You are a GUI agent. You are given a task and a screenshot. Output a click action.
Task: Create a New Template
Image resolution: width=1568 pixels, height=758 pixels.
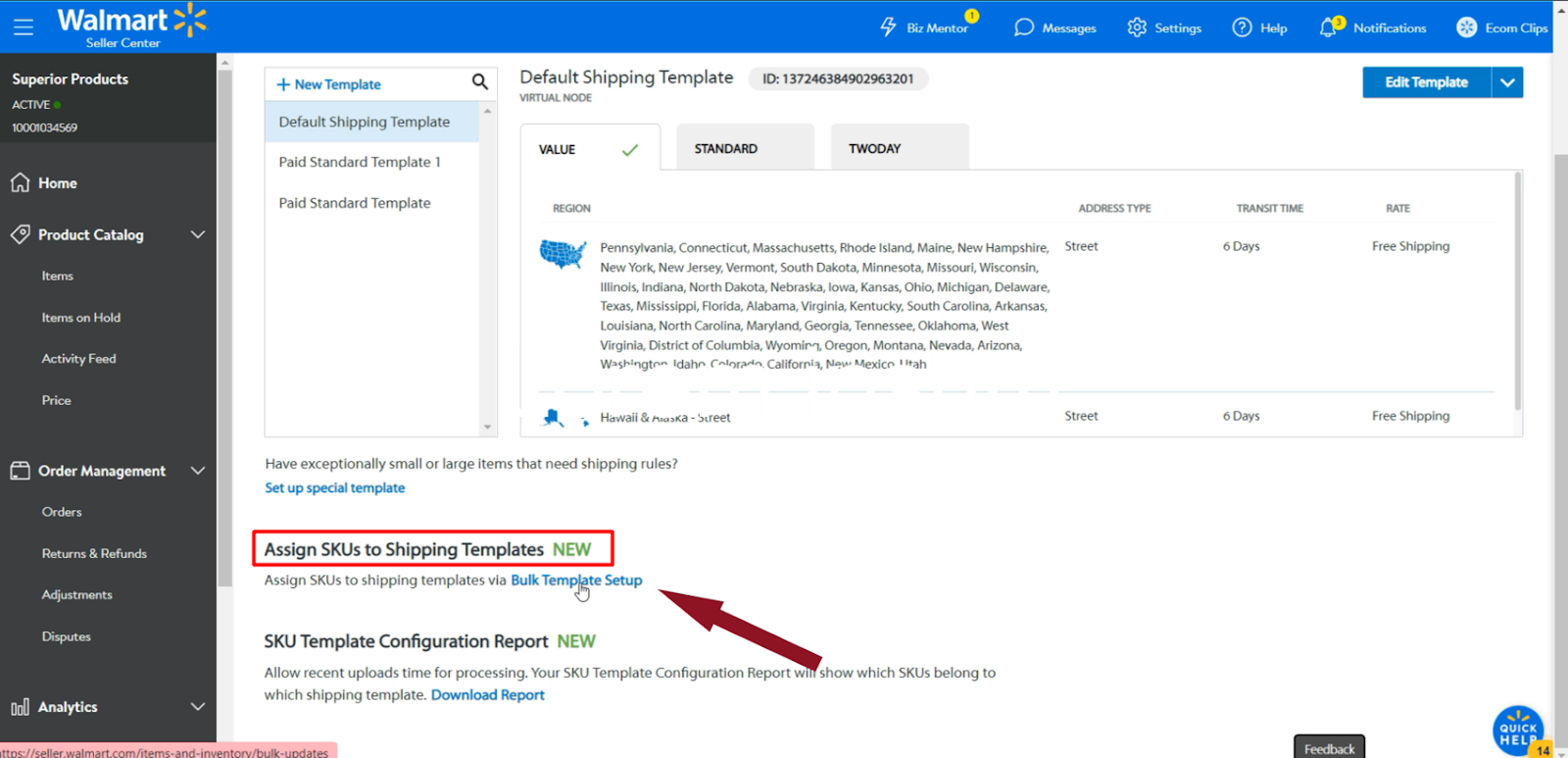point(329,84)
